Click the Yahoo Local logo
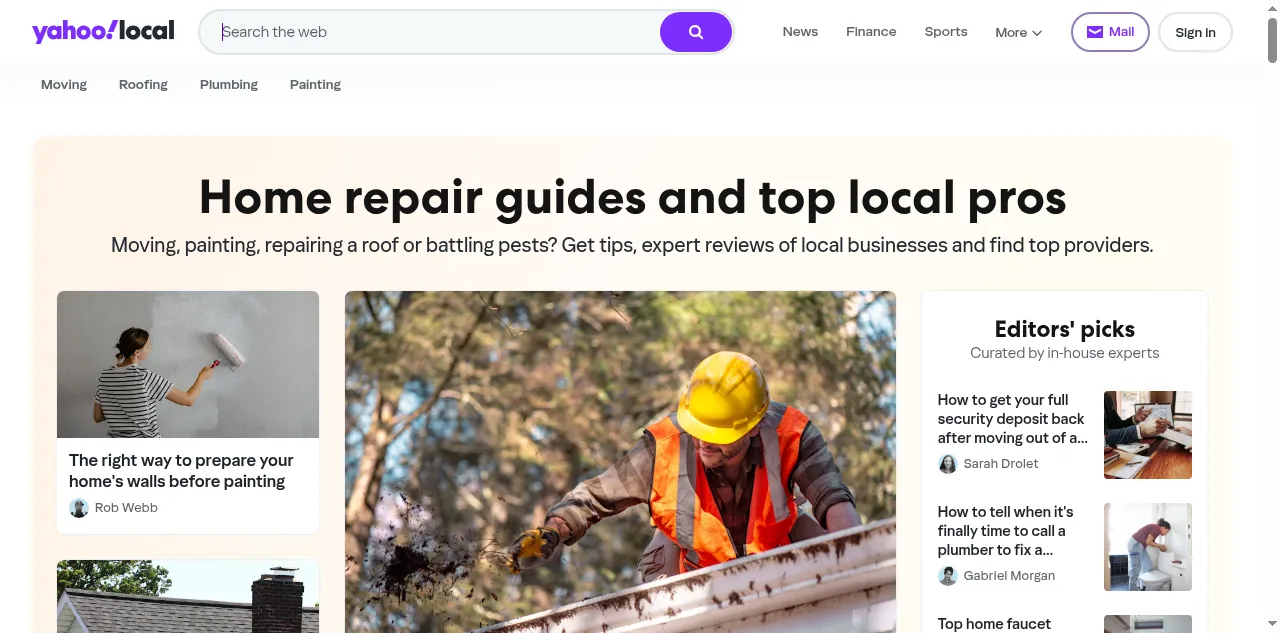This screenshot has width=1280, height=633. tap(103, 31)
